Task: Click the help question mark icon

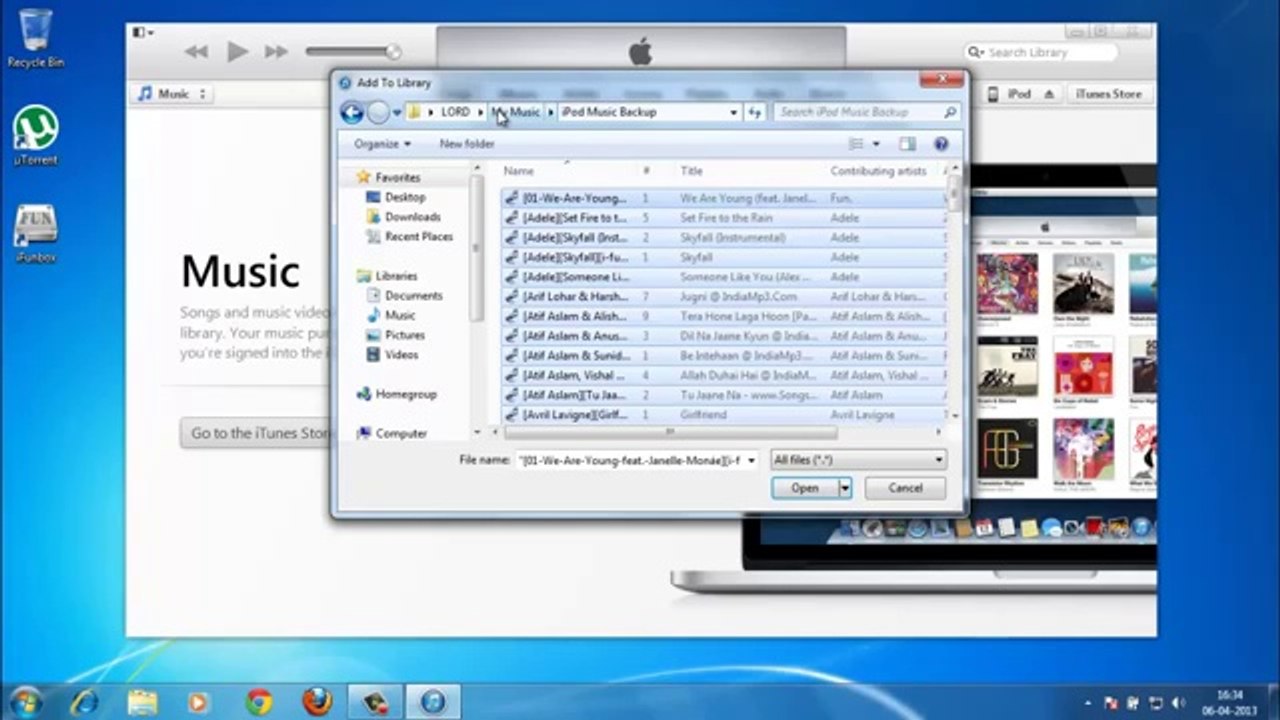Action: [940, 144]
